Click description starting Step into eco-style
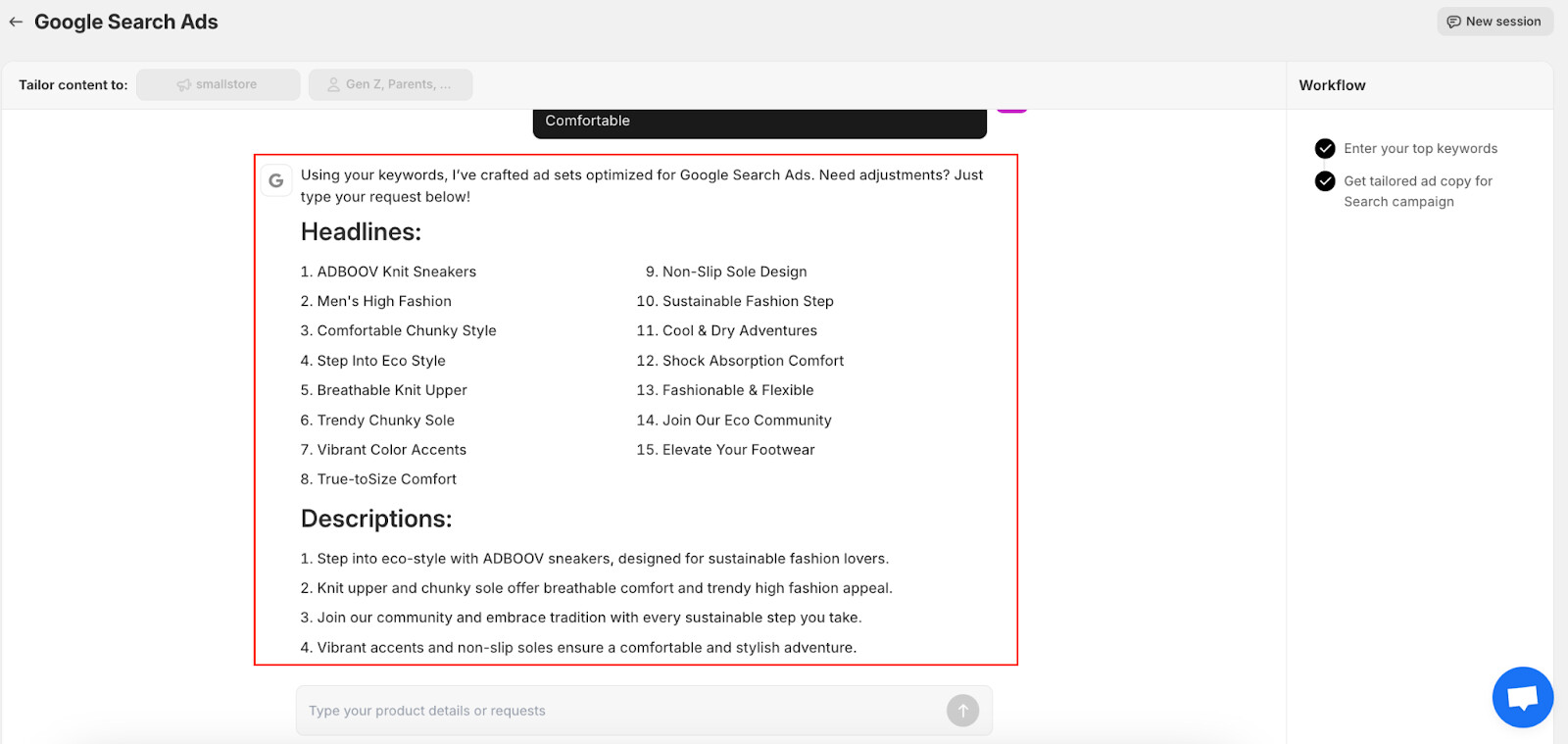The width and height of the screenshot is (1568, 744). click(603, 559)
